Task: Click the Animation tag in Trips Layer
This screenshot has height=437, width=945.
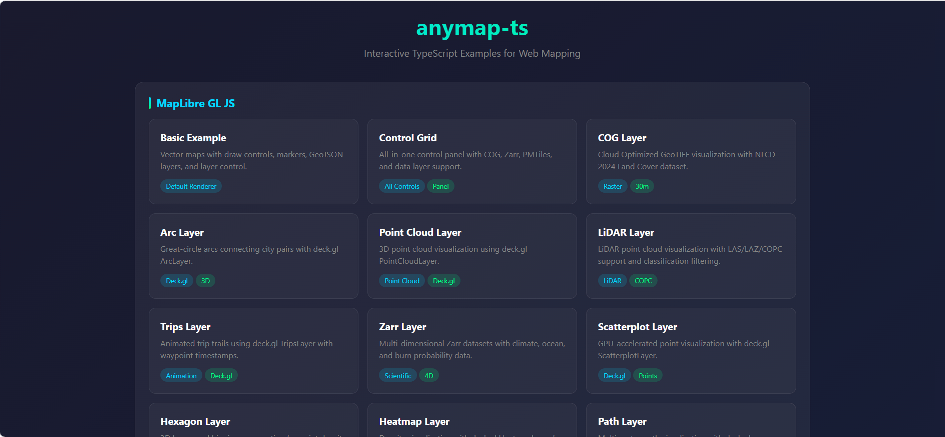Action: point(181,376)
